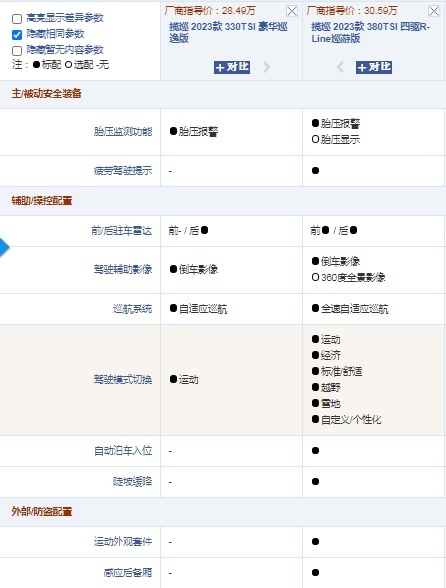Open 前/后驻车雷达 parameter link
This screenshot has height=588, width=446.
tap(122, 231)
